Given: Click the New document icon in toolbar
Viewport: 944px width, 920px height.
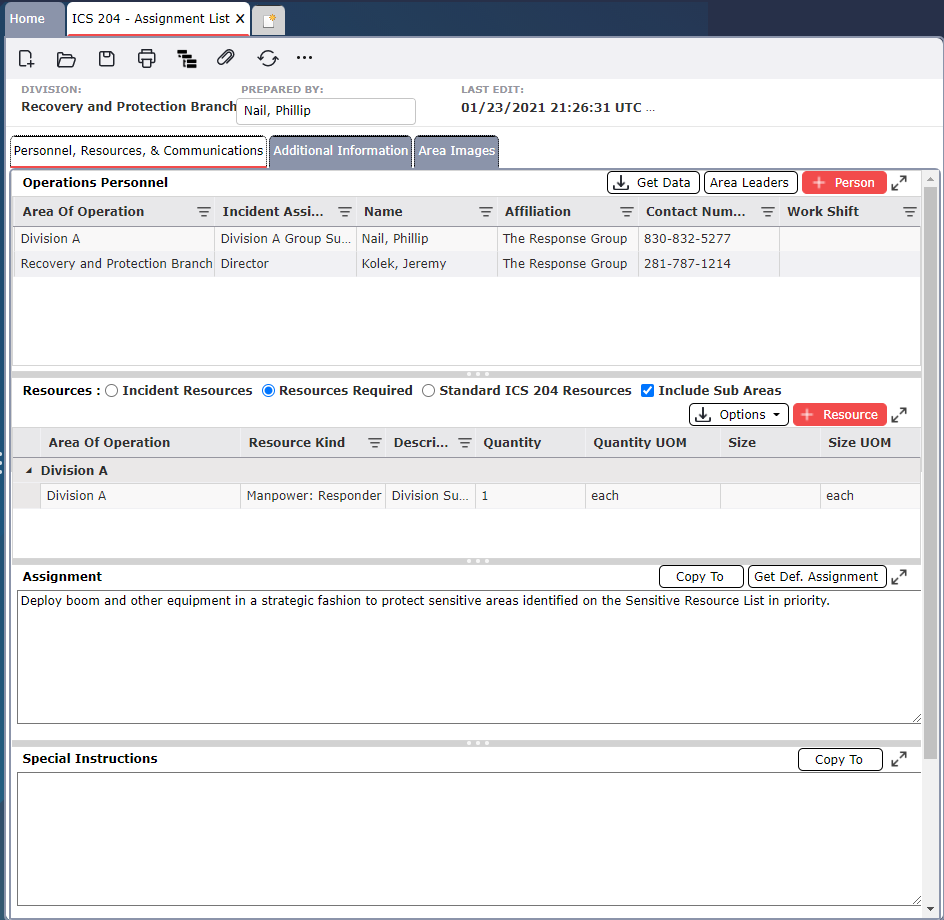Looking at the screenshot, I should (x=27, y=59).
